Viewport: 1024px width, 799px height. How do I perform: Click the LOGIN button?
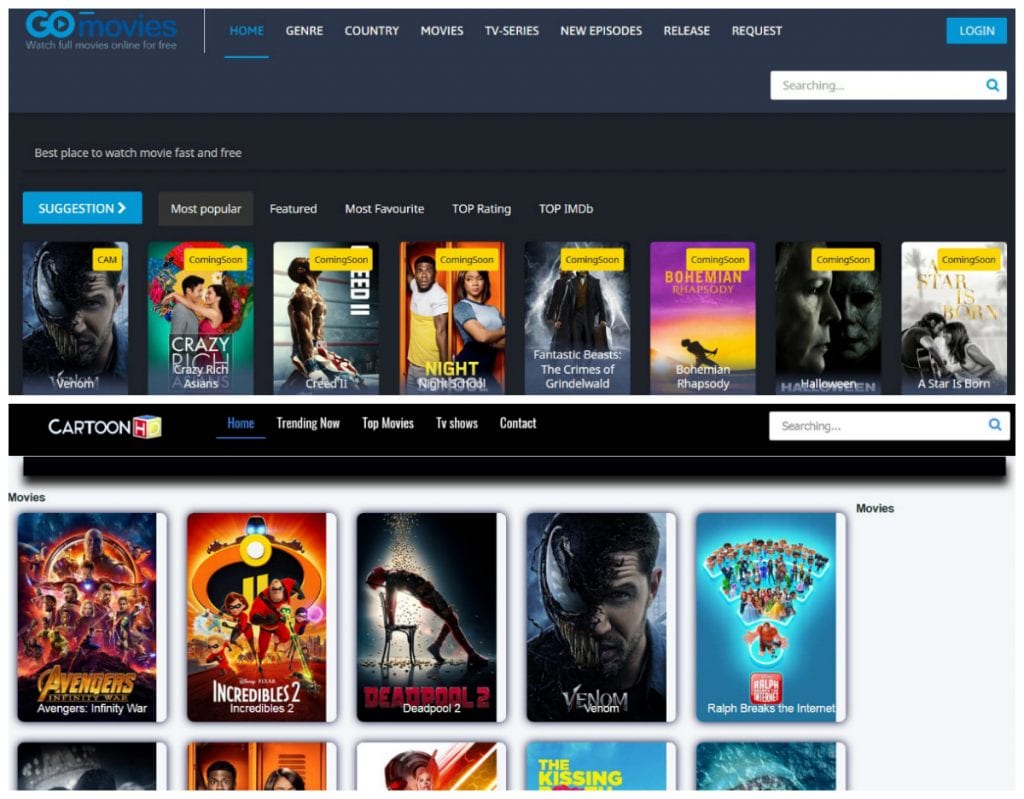point(976,30)
